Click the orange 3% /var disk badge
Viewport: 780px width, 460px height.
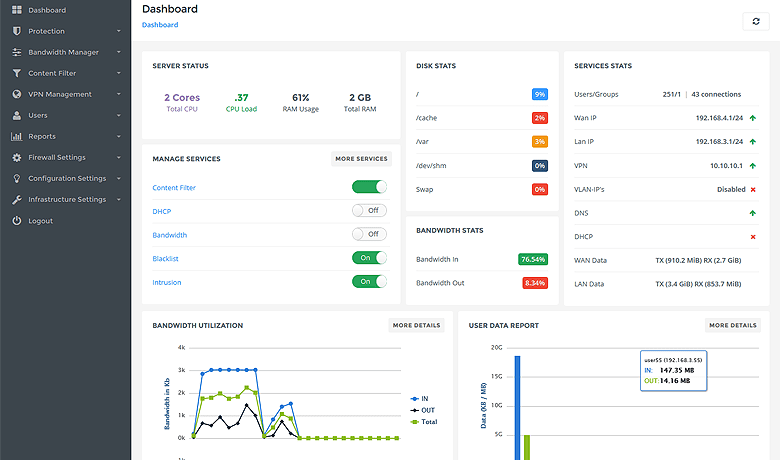click(x=540, y=142)
